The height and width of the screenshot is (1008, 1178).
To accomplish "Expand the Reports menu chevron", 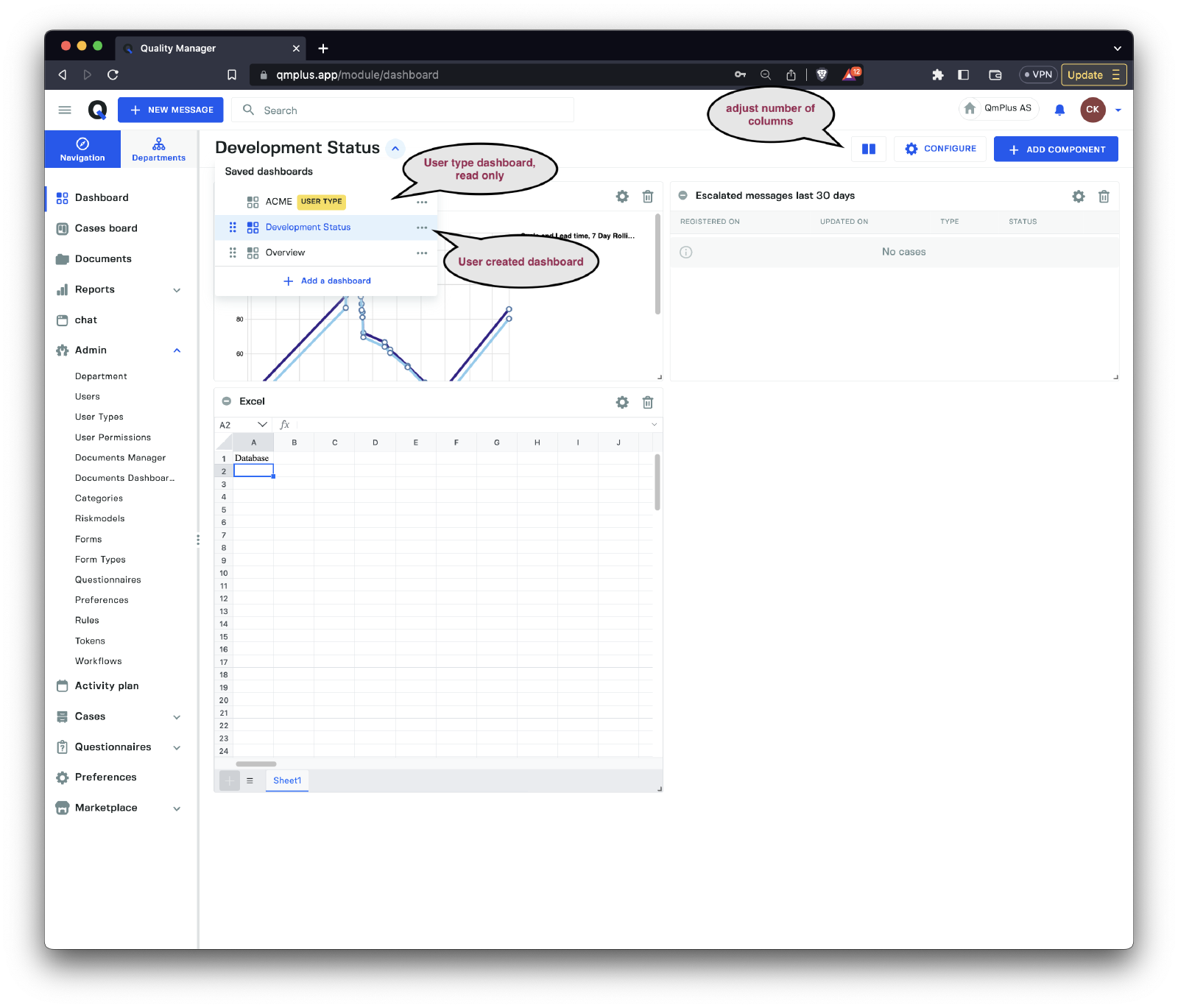I will pyautogui.click(x=177, y=290).
